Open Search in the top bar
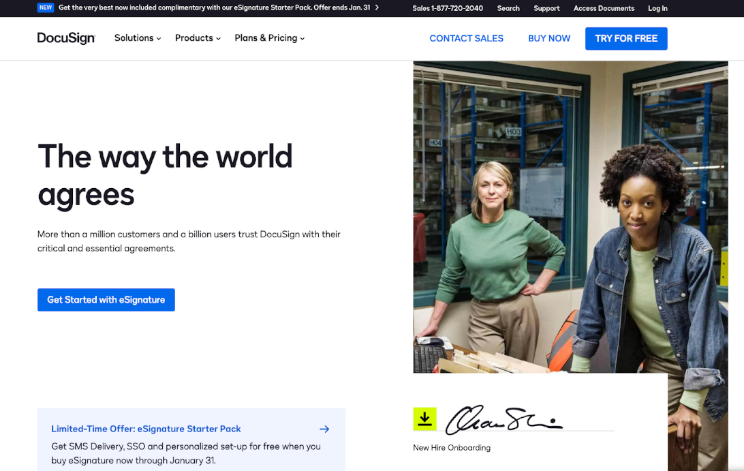The height and width of the screenshot is (471, 744). coord(508,8)
